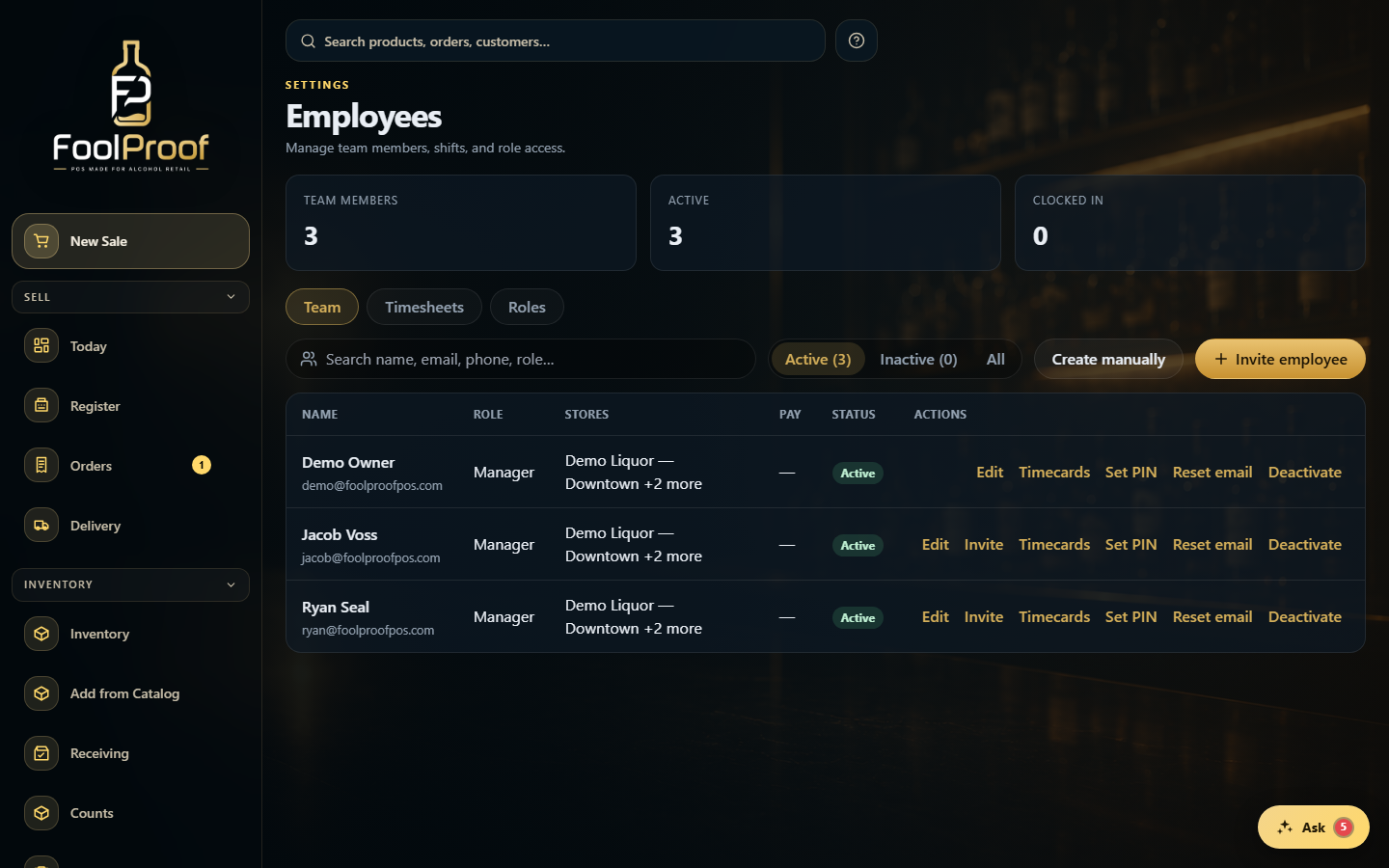Click the NAME column header

[320, 414]
